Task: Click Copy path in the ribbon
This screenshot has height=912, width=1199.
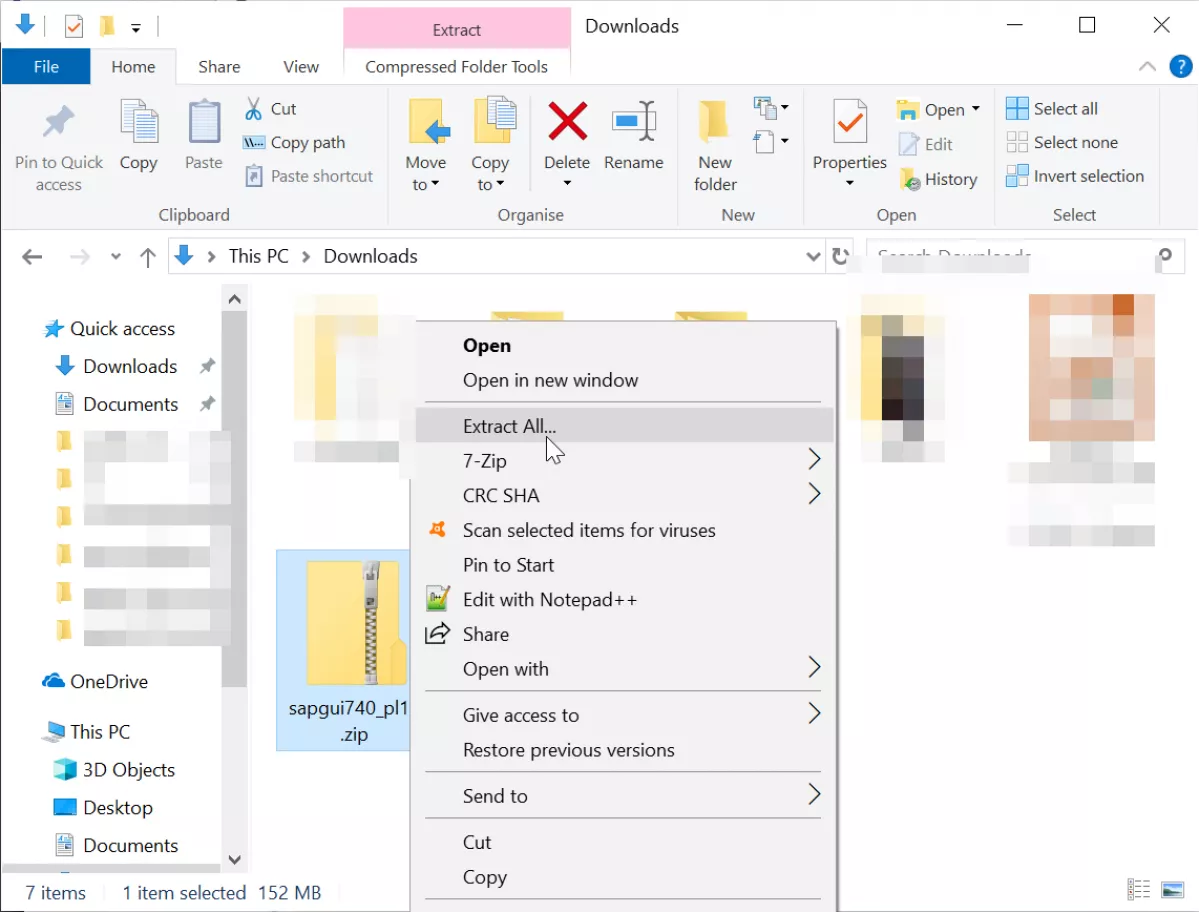Action: pyautogui.click(x=294, y=142)
